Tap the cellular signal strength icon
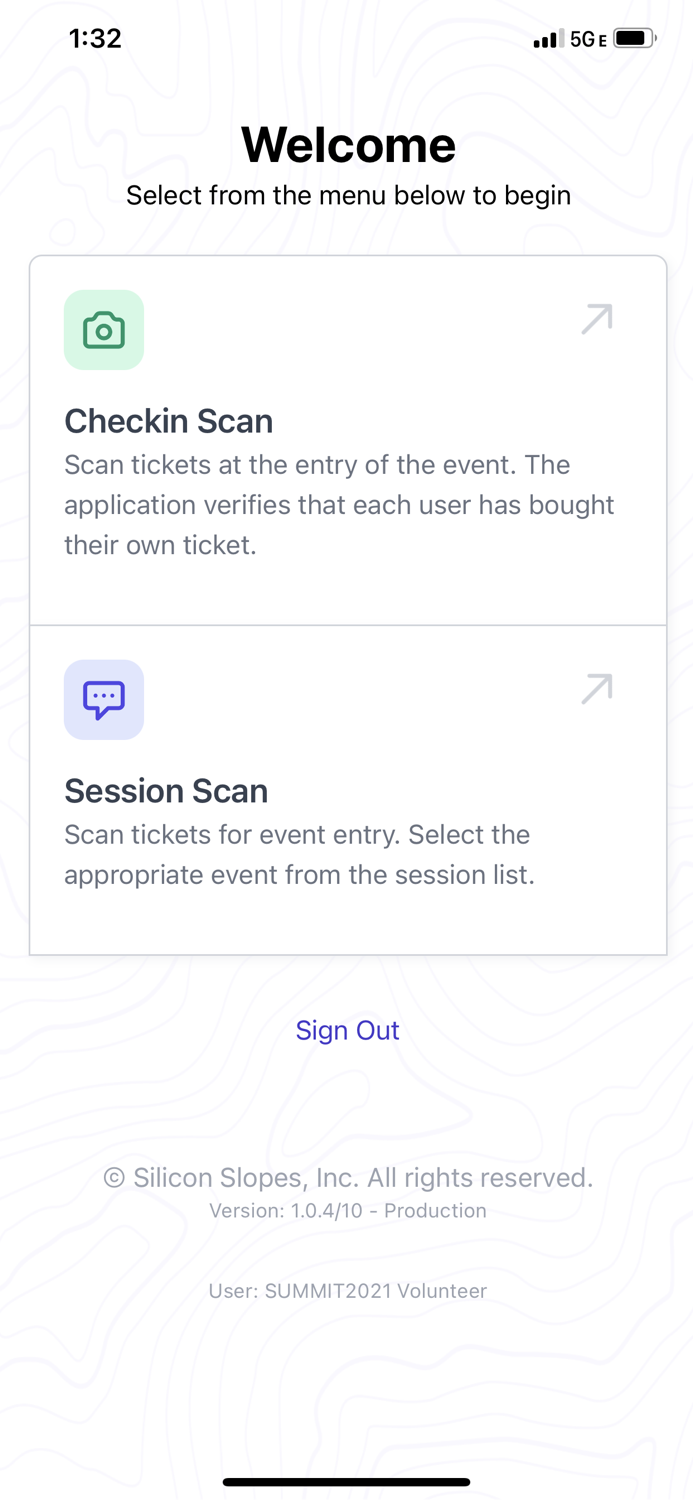The width and height of the screenshot is (693, 1500). pos(546,37)
